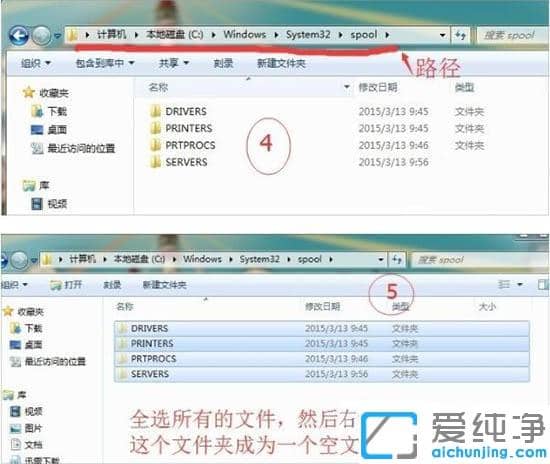
Task: Focus 搜索 spool search box in lower window
Action: point(479,260)
